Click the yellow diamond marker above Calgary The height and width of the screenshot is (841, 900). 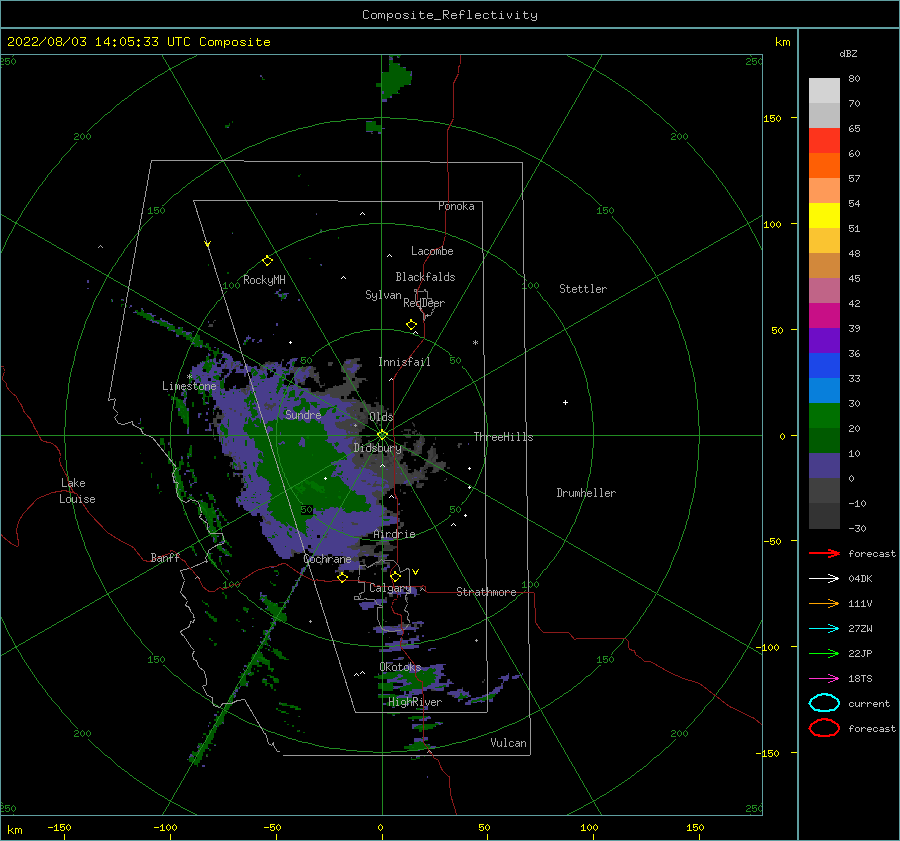point(395,576)
